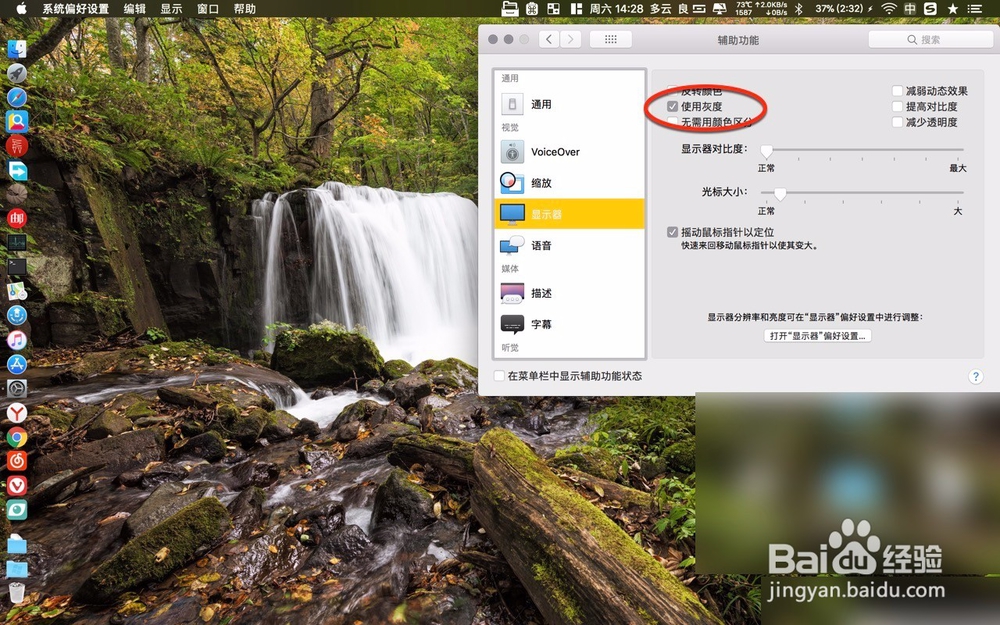The height and width of the screenshot is (625, 1000).
Task: Click the Sogou S icon in menu bar
Action: click(x=930, y=8)
